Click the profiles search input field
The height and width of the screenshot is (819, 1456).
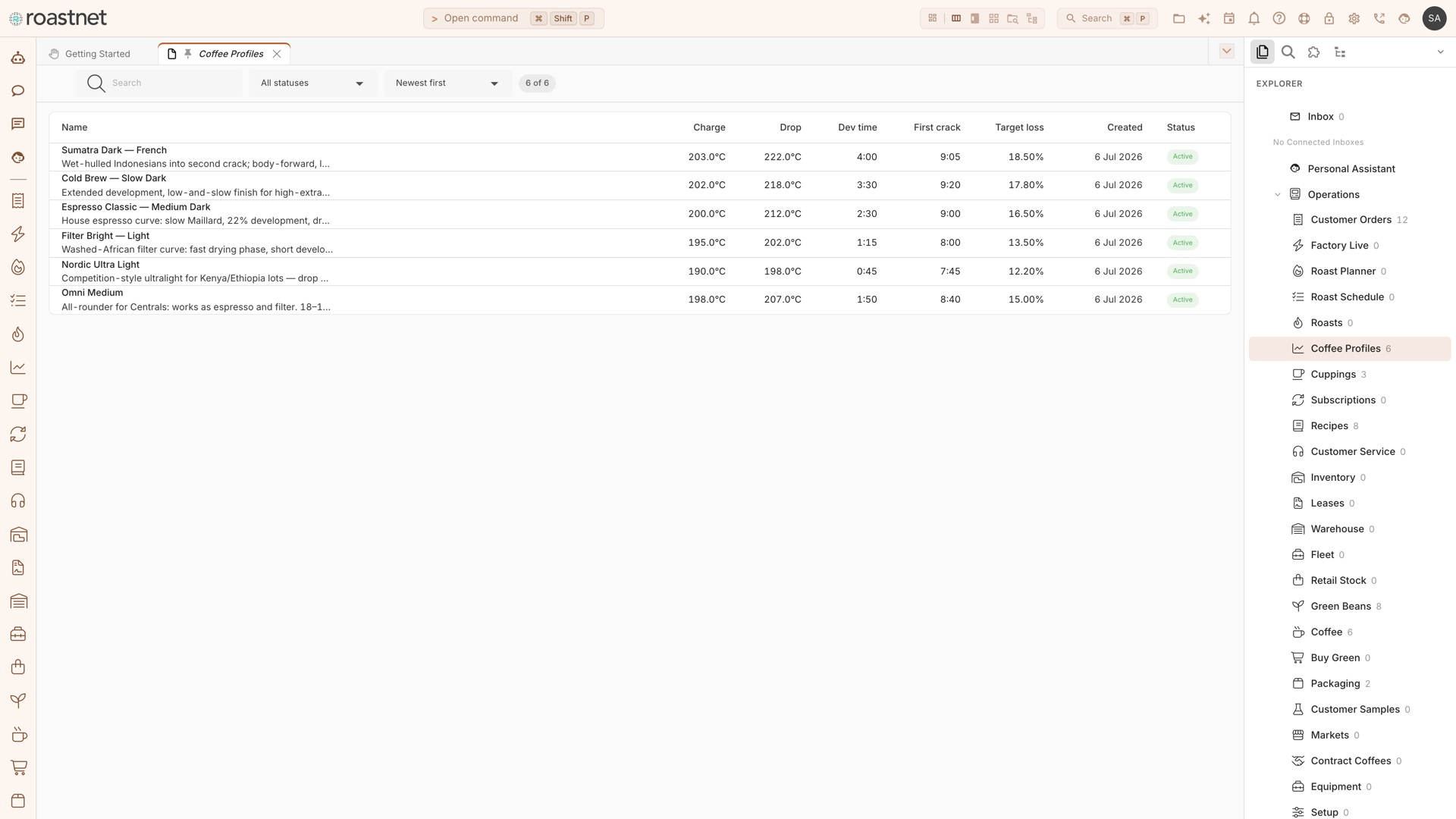[159, 83]
